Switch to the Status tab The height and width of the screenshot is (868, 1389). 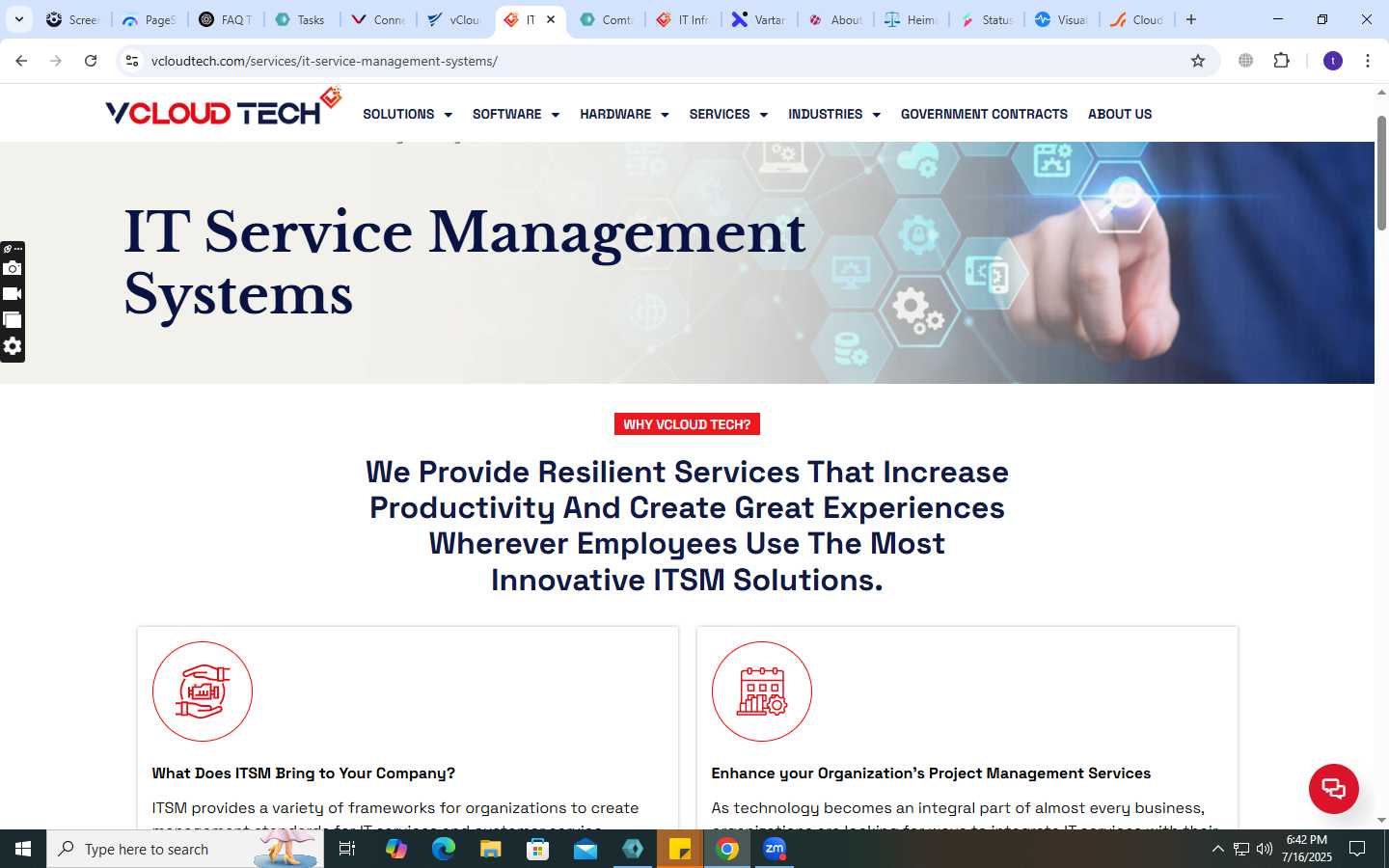pos(988,19)
